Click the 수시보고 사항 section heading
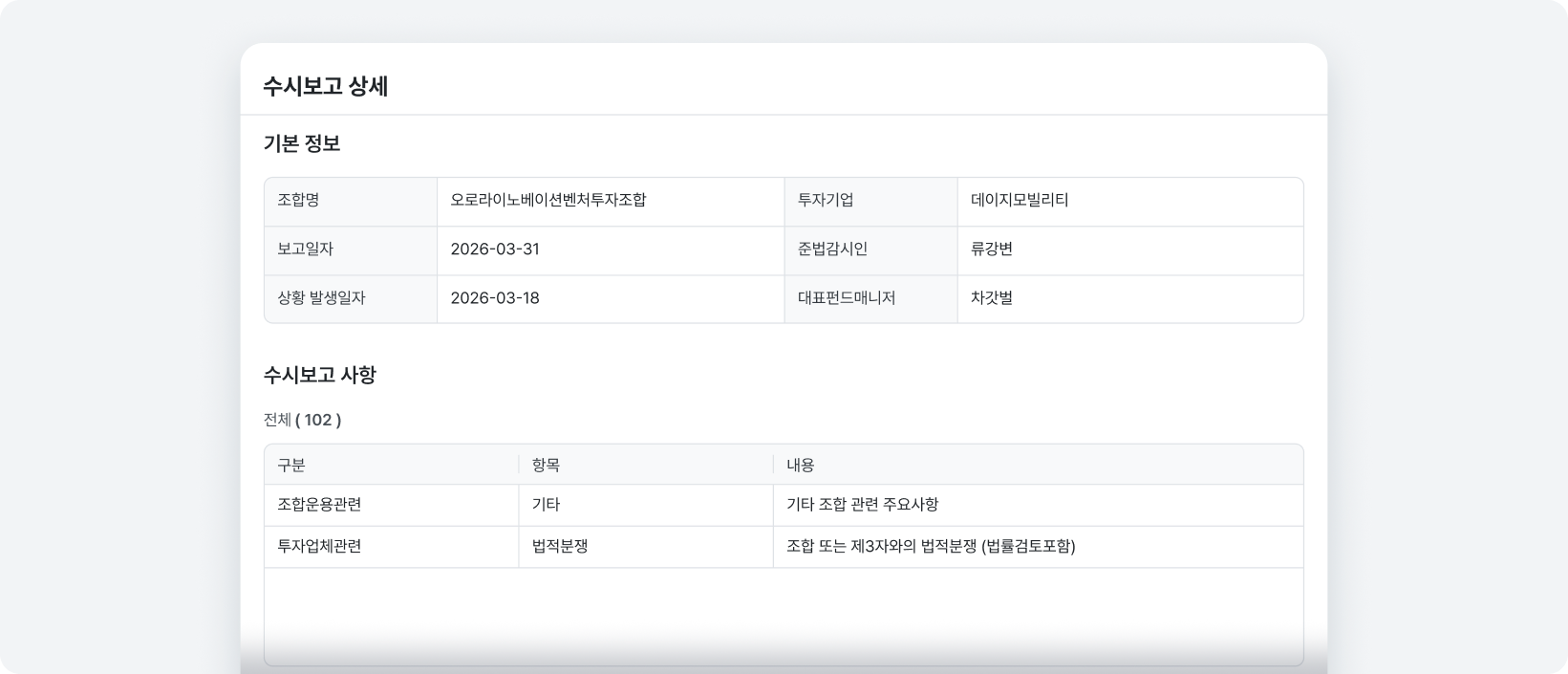 click(x=320, y=375)
